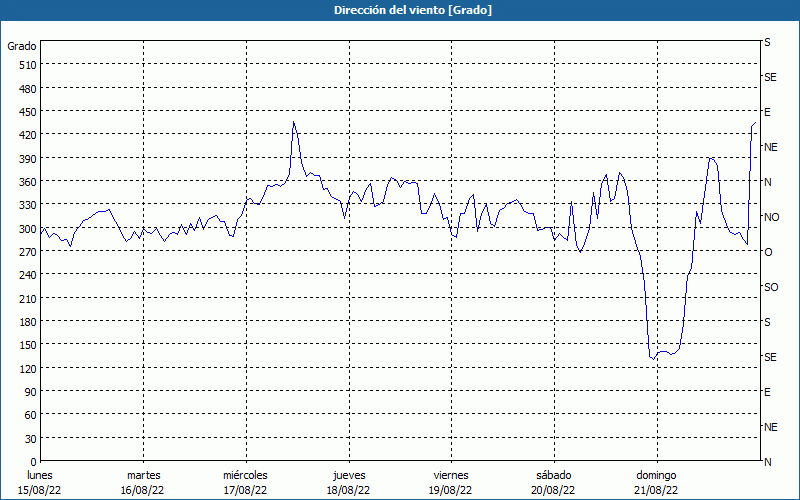Click the 270 value on the left axis
800x500 pixels.
click(x=28, y=252)
